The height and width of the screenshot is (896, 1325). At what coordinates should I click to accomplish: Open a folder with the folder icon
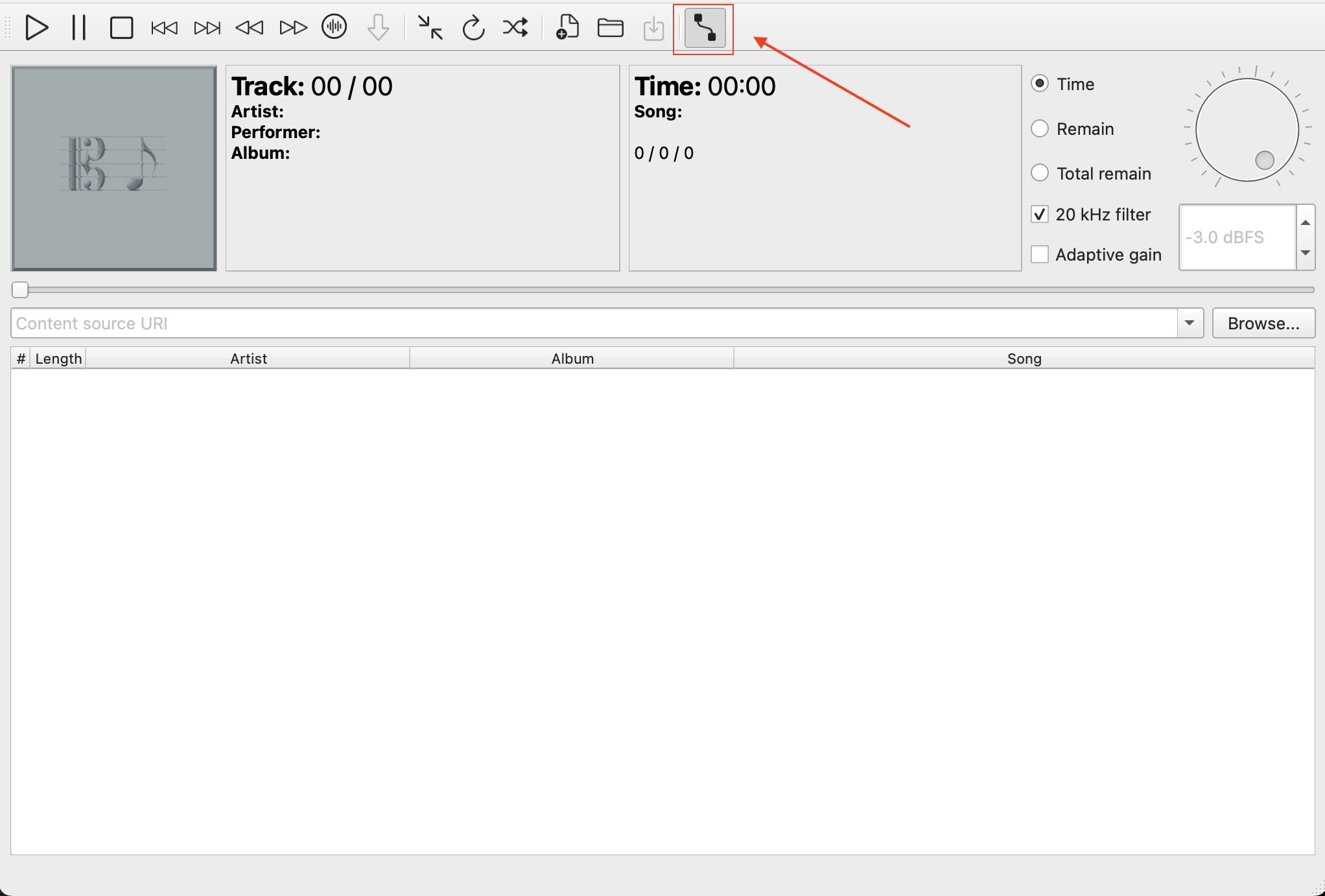[x=610, y=28]
